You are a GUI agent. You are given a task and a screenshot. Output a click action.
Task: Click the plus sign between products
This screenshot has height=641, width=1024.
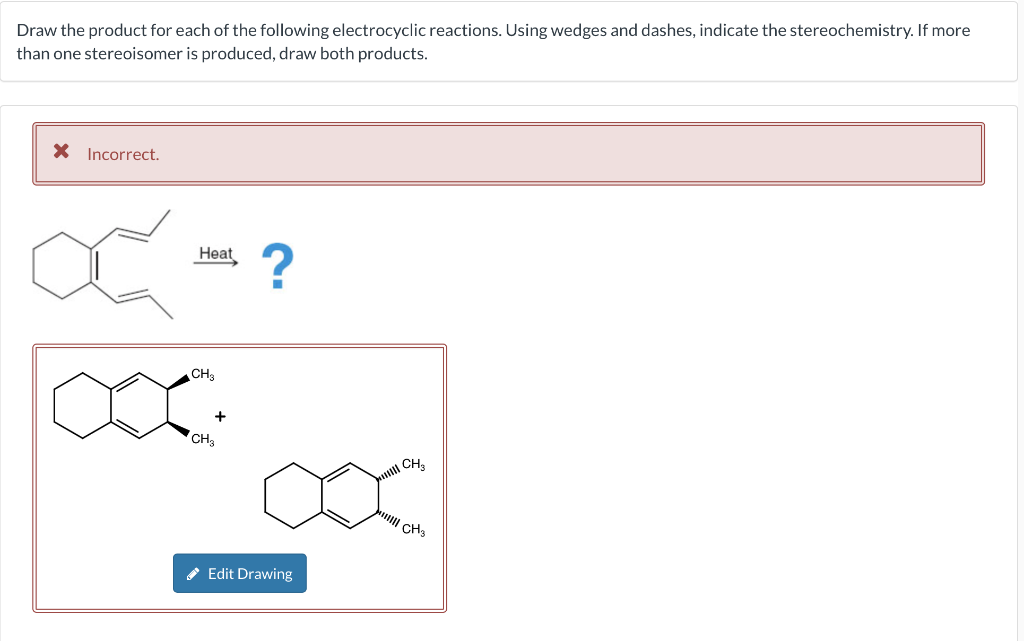click(220, 414)
